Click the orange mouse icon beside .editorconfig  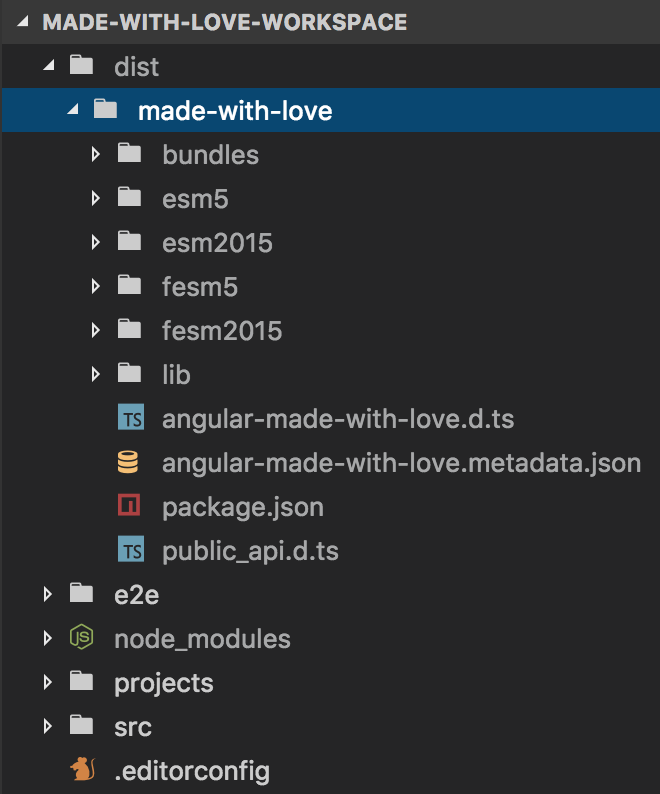pos(81,771)
